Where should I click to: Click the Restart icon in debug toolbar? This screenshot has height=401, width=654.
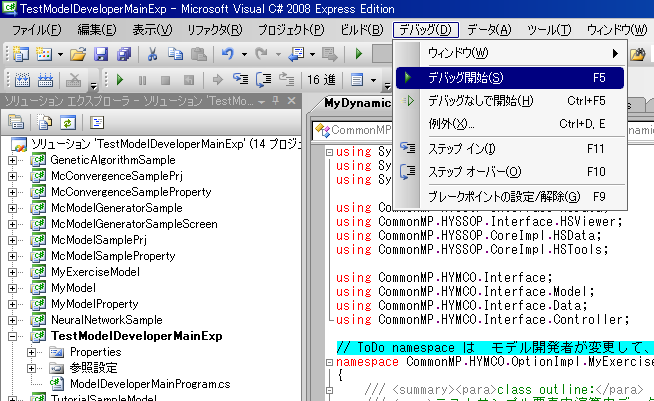(189, 80)
